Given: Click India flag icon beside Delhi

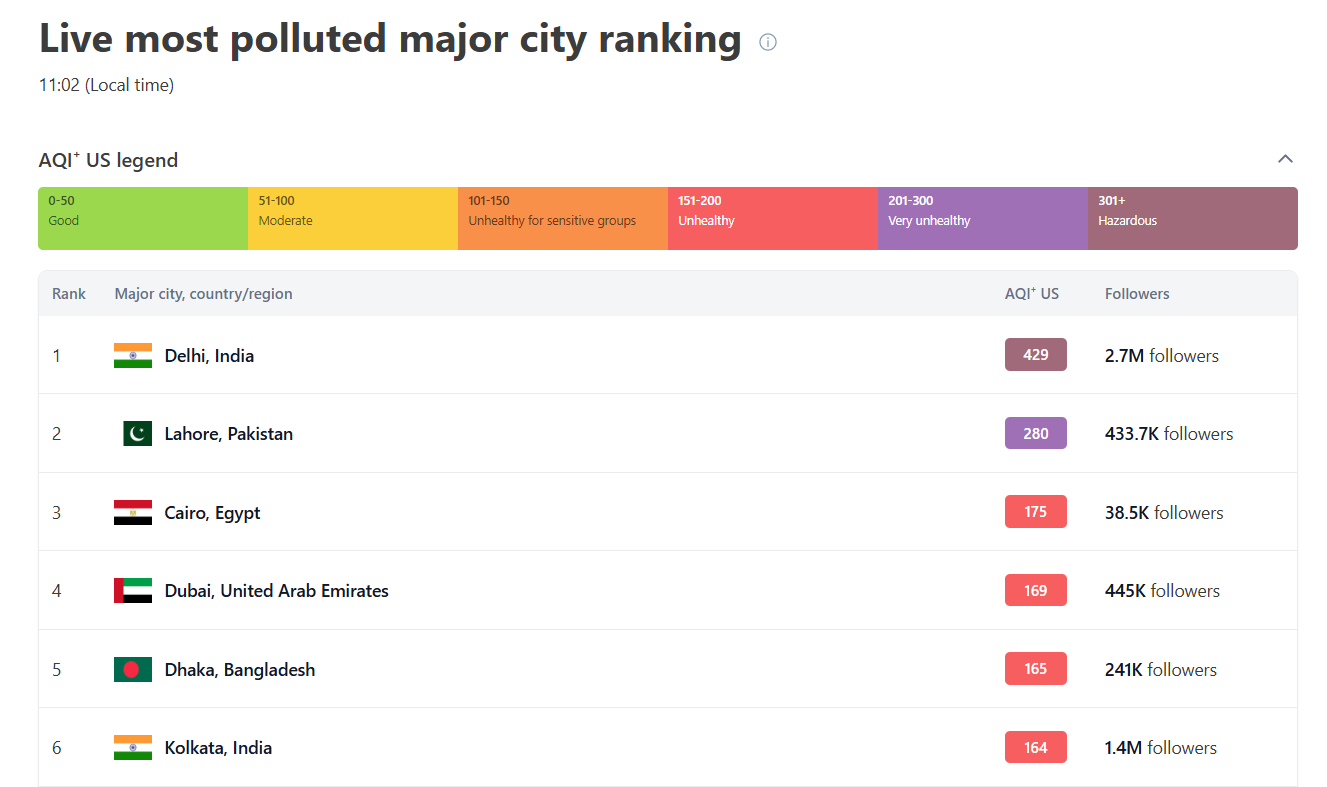Looking at the screenshot, I should pyautogui.click(x=133, y=355).
